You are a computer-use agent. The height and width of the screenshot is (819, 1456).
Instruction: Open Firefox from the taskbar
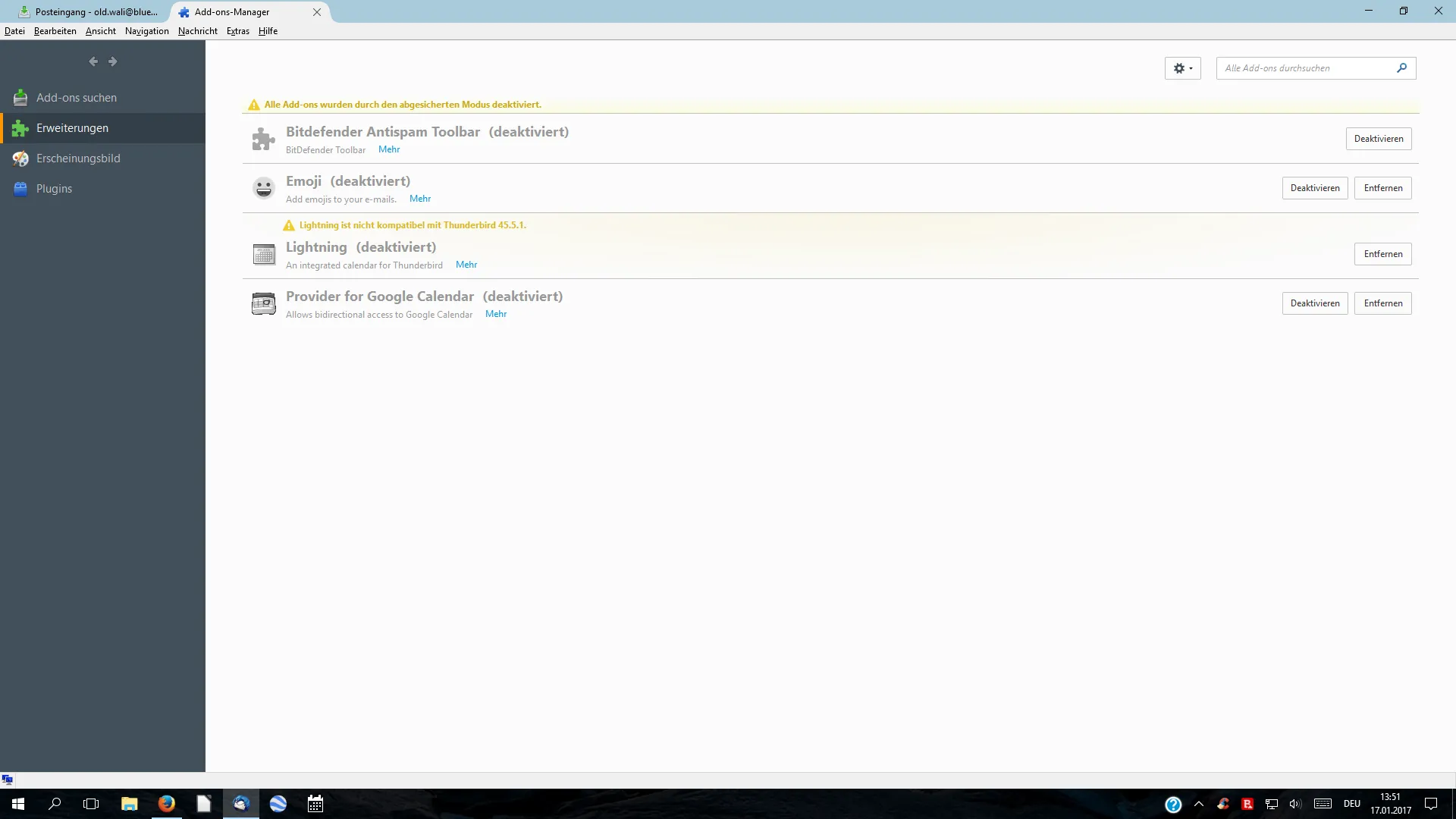[x=167, y=804]
